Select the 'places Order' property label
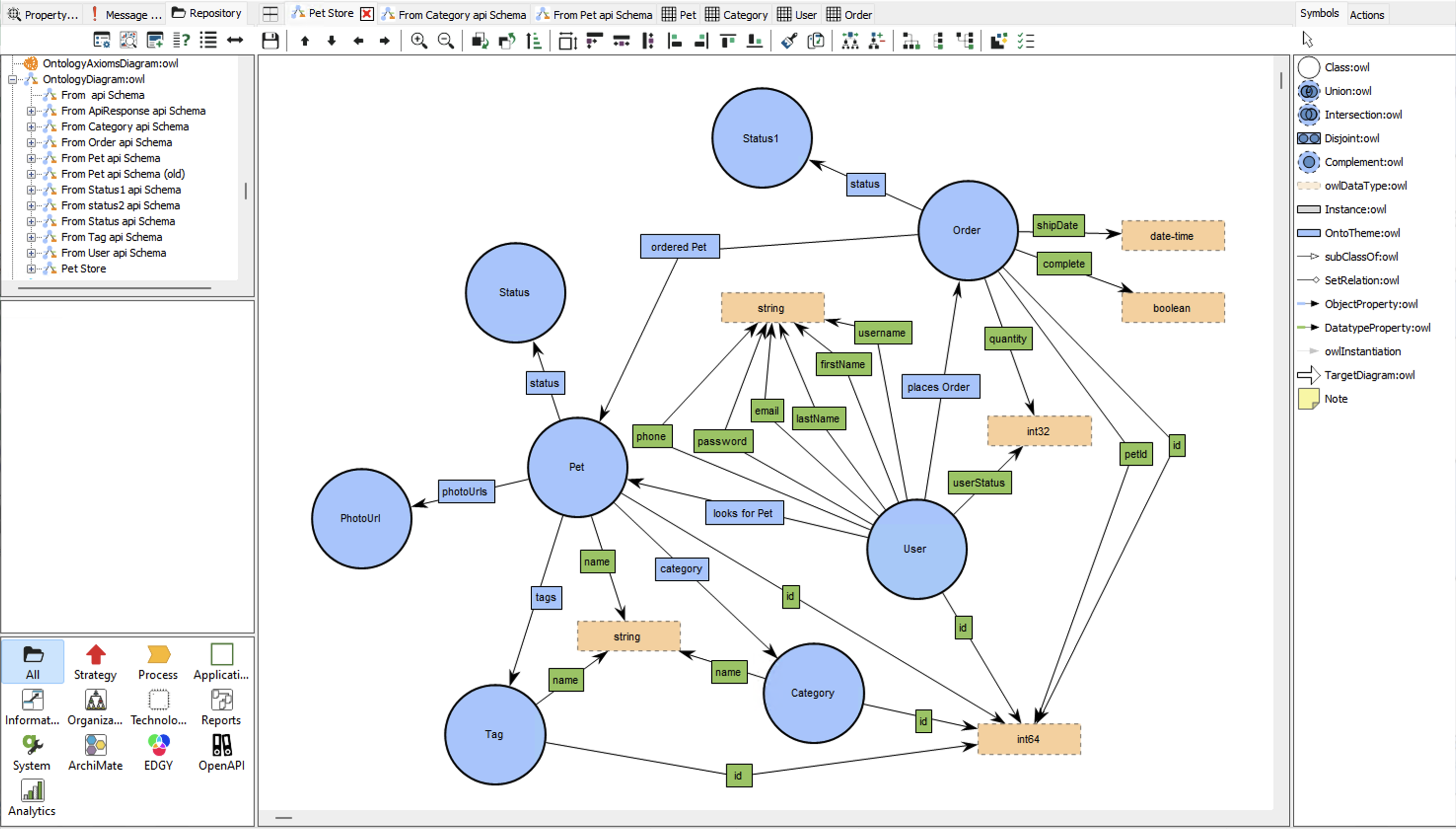This screenshot has height=829, width=1456. tap(940, 386)
